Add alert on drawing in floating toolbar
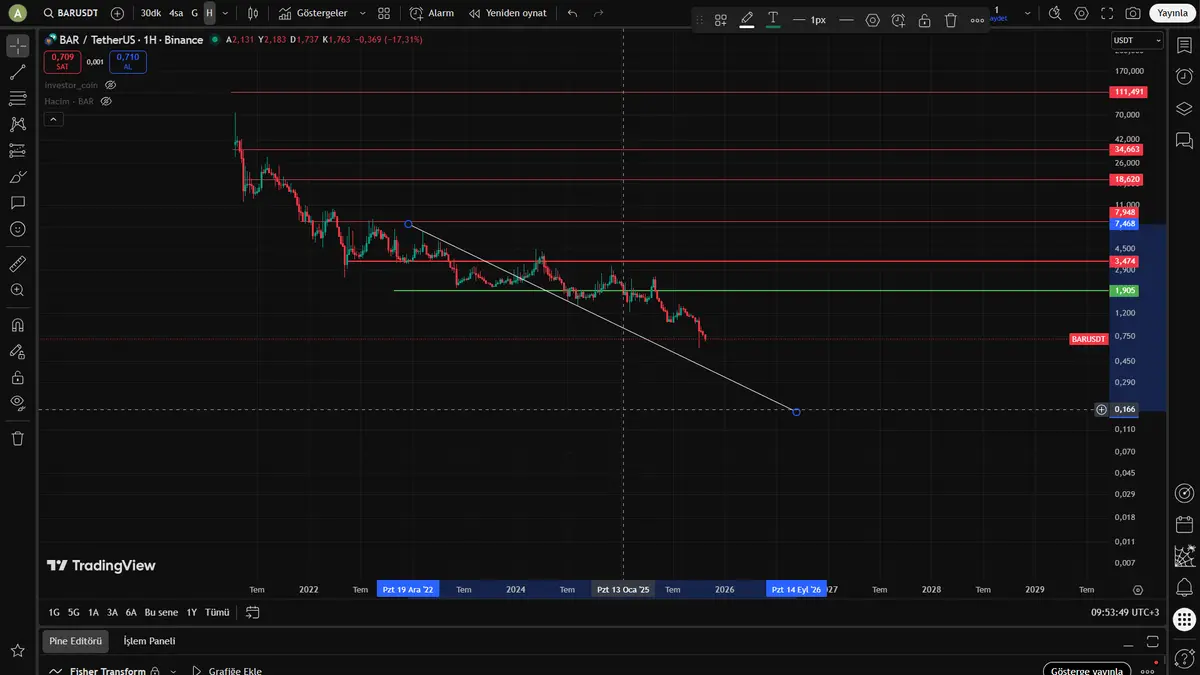 pos(898,20)
